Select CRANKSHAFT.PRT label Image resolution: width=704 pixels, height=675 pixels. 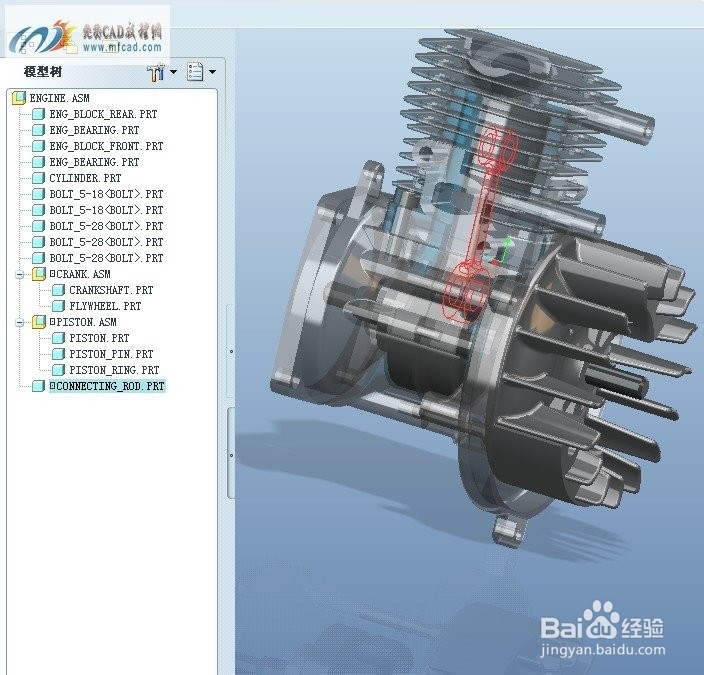(x=111, y=290)
